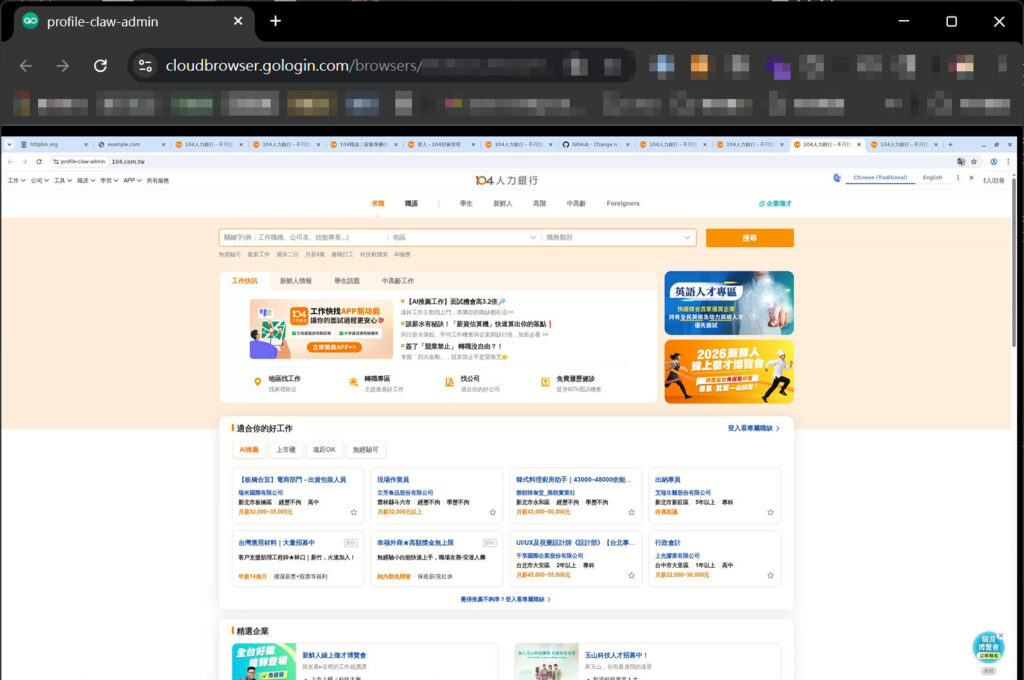The width and height of the screenshot is (1024, 680).
Task: Click the 轉職專區 icon
Action: [353, 382]
